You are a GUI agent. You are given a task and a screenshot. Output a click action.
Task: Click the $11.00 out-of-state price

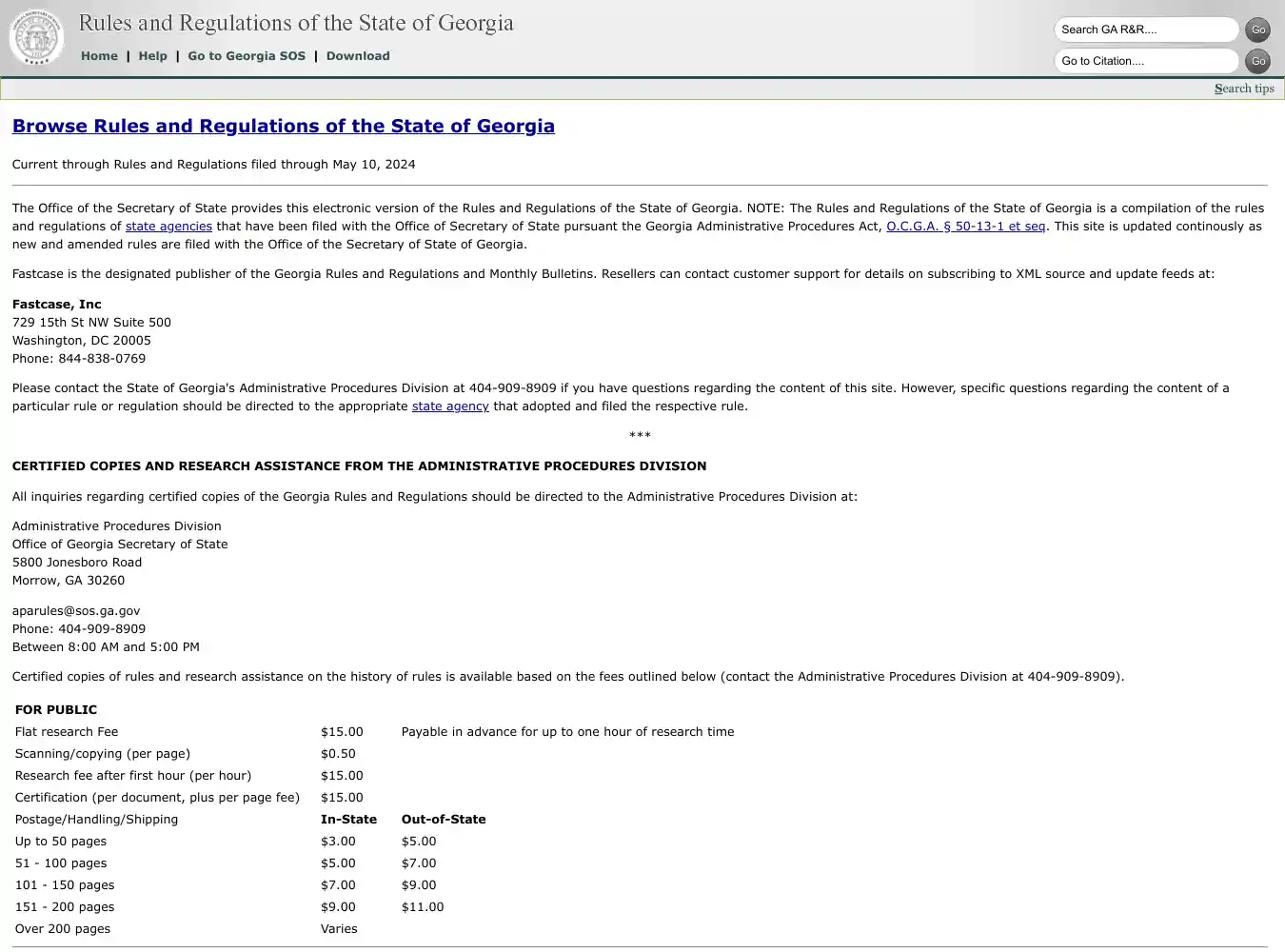point(423,907)
